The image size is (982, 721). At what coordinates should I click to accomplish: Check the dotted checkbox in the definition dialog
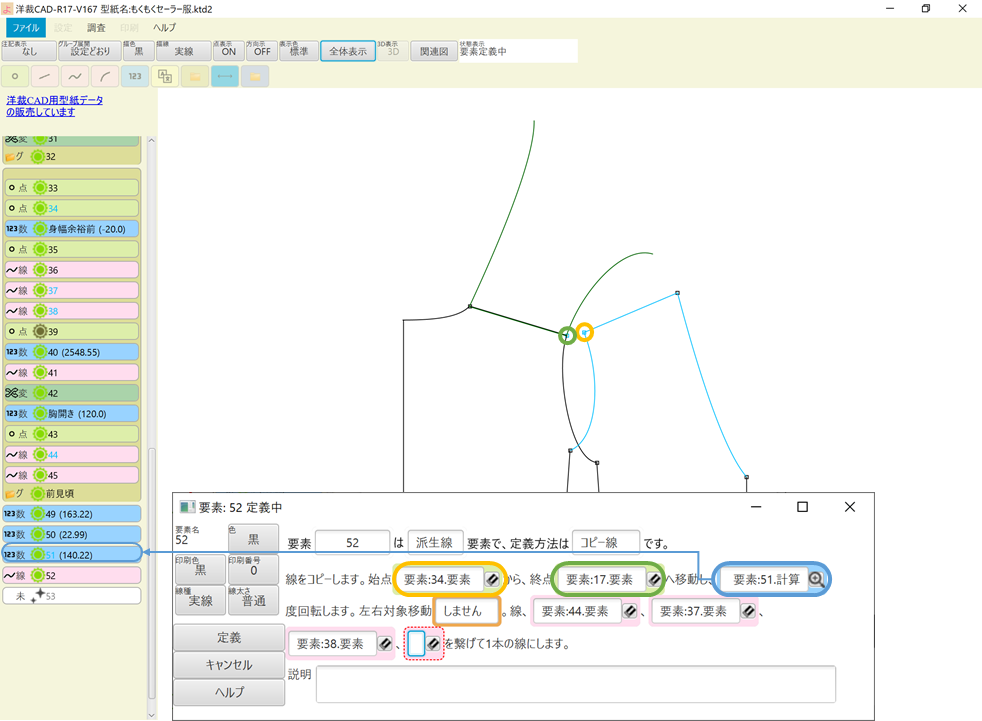pos(414,643)
